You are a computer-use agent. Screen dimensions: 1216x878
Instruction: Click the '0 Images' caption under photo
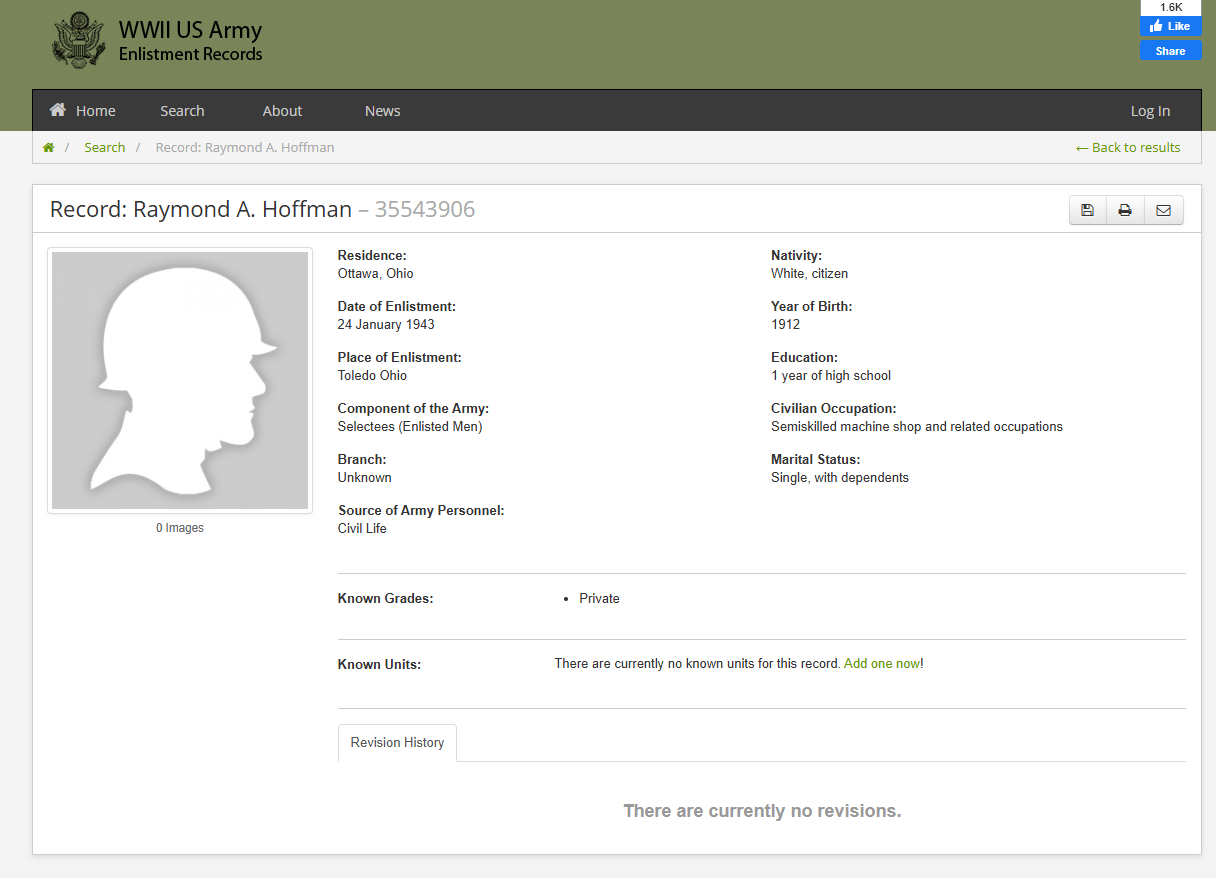pos(180,528)
